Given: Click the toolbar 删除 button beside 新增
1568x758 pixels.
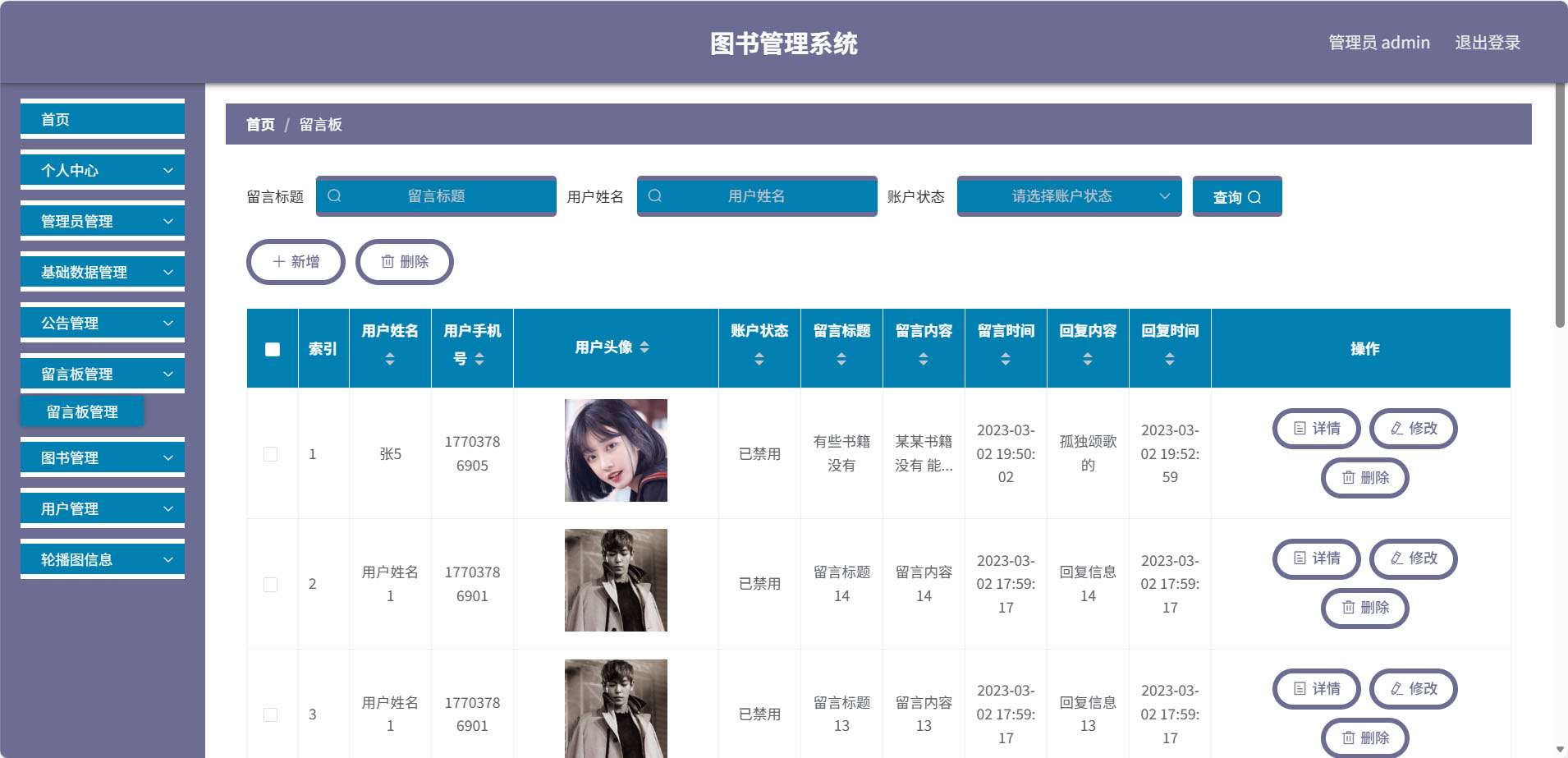Looking at the screenshot, I should (x=404, y=262).
